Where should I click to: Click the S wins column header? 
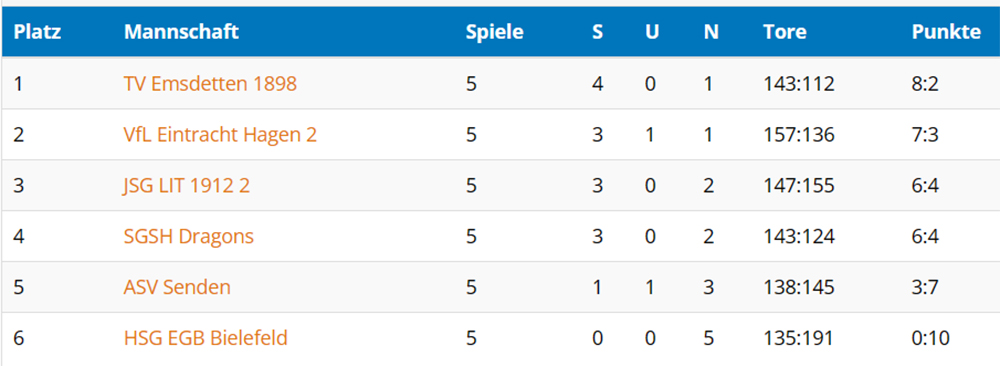(x=598, y=32)
